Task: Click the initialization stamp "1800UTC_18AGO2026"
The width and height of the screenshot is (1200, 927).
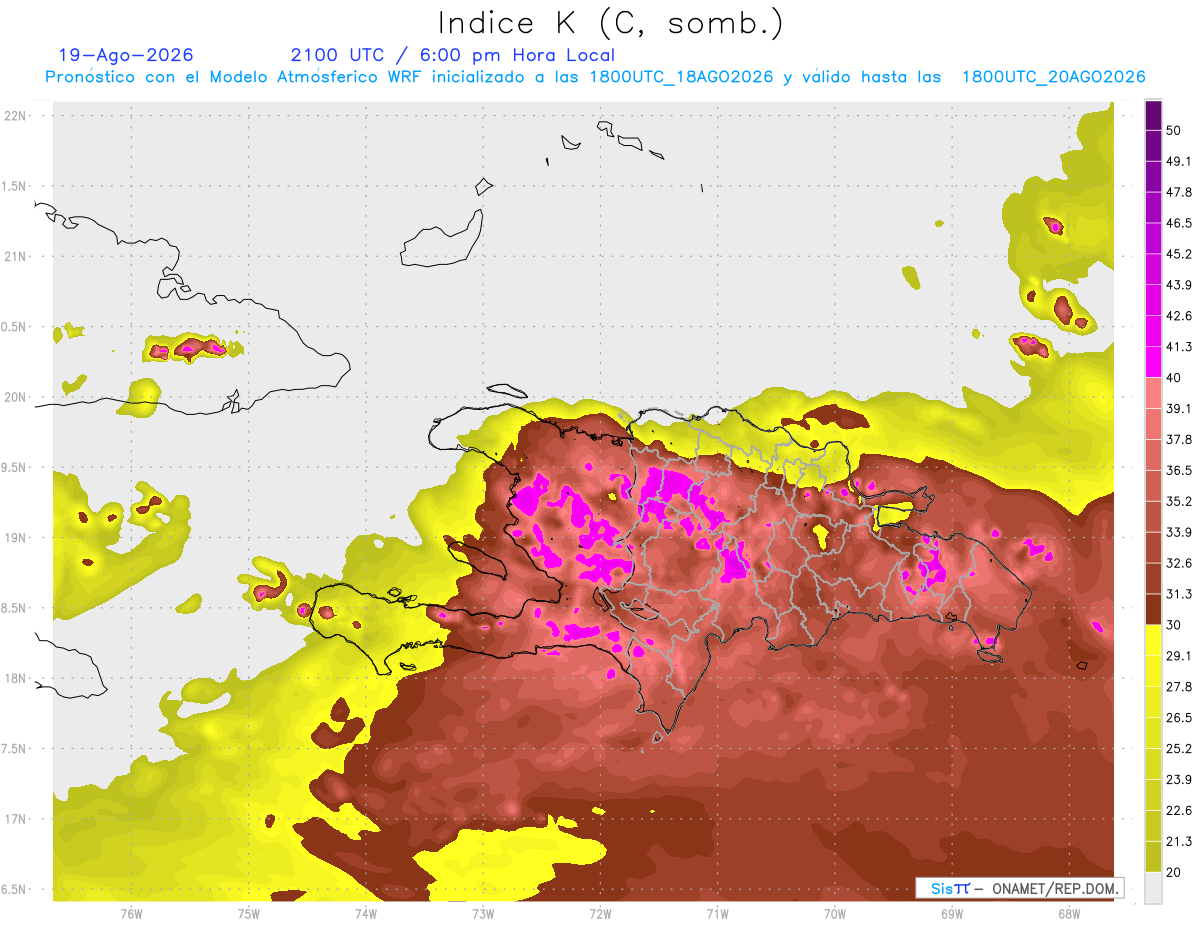Action: click(x=682, y=77)
